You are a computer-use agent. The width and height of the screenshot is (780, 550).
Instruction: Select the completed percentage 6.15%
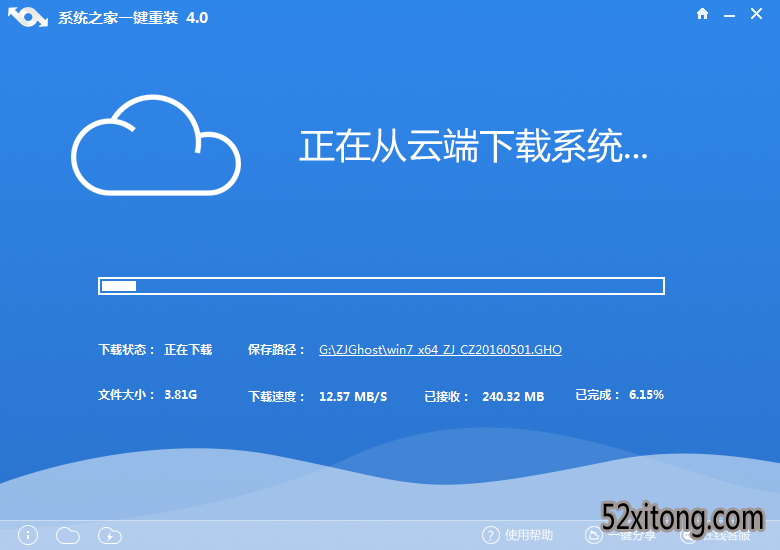646,395
